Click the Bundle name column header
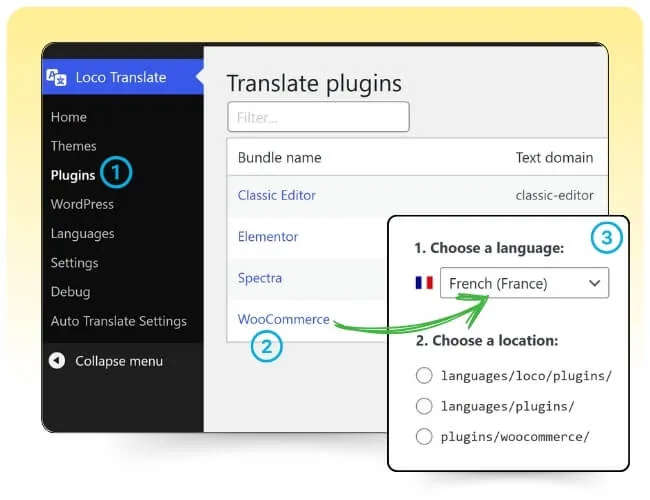The width and height of the screenshot is (650, 500). pyautogui.click(x=280, y=158)
